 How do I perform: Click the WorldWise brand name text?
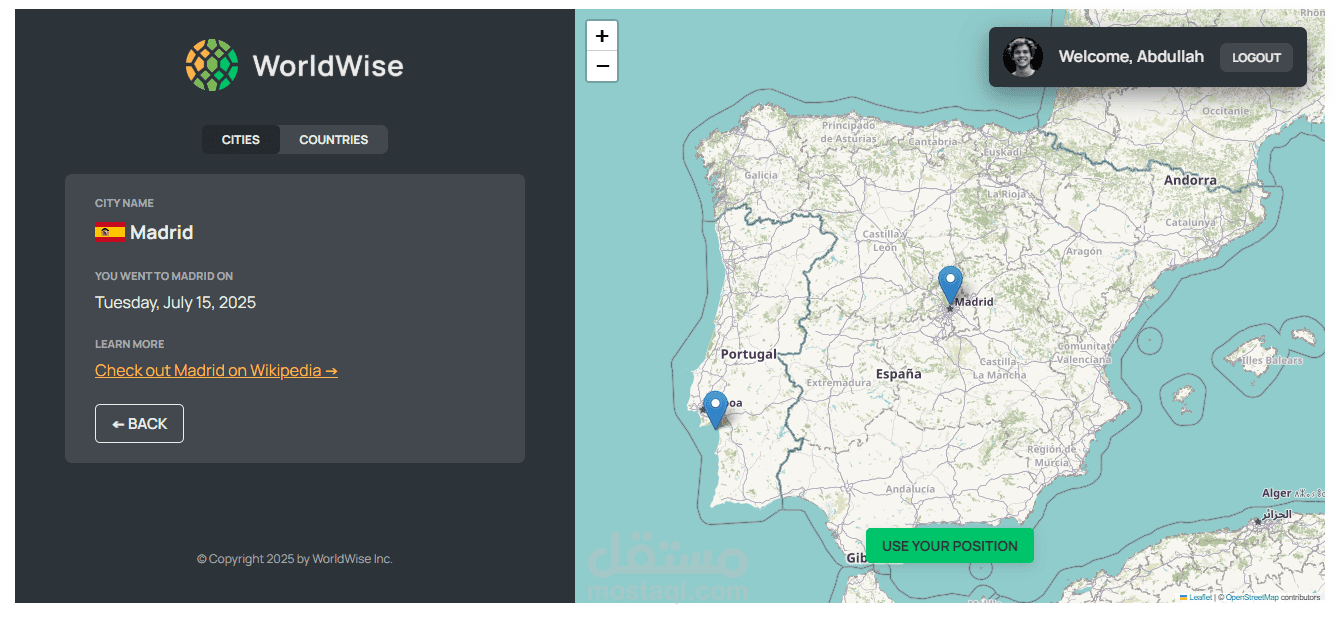coord(328,66)
